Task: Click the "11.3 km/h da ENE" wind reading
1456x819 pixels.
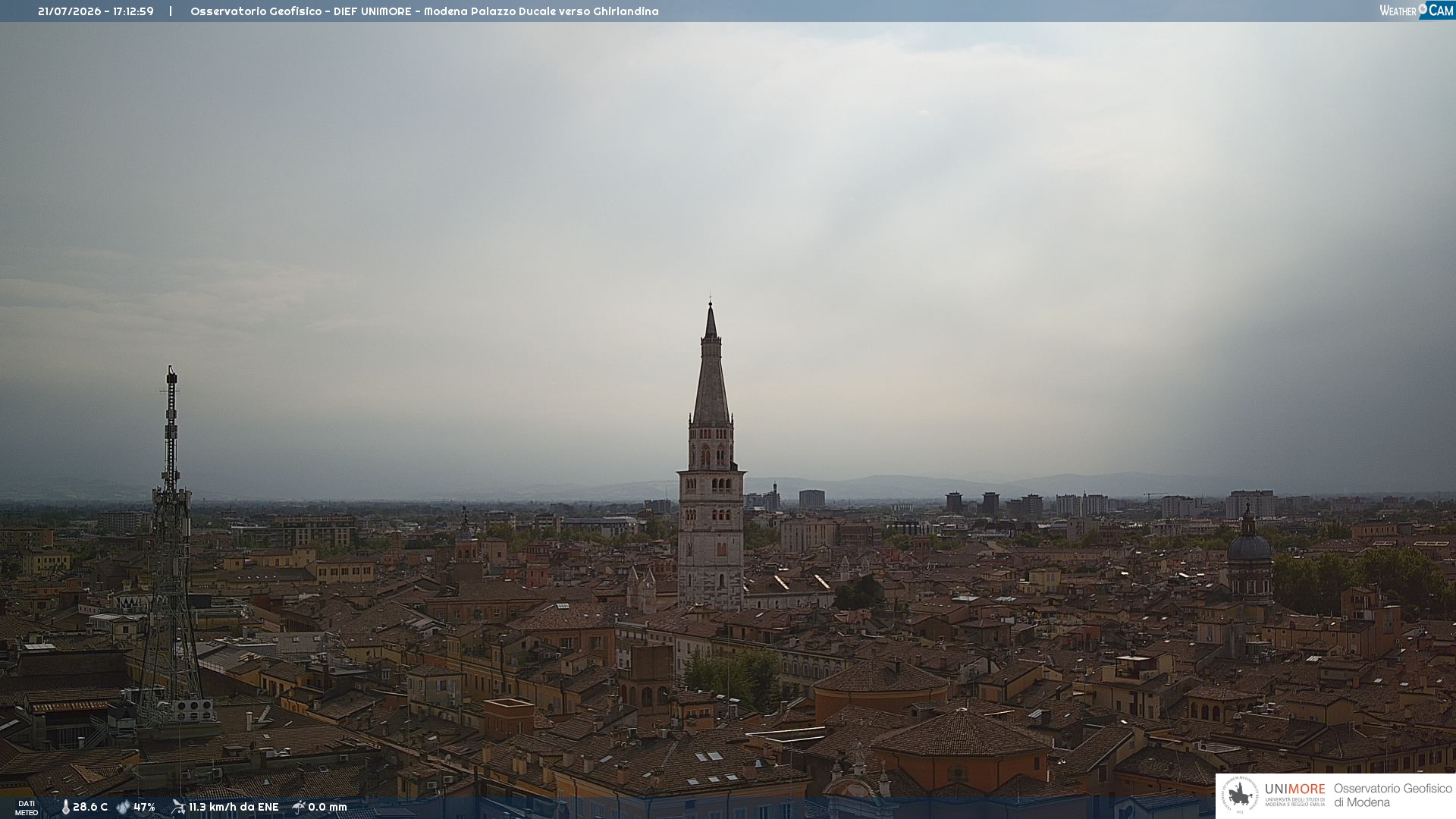Action: 234,807
